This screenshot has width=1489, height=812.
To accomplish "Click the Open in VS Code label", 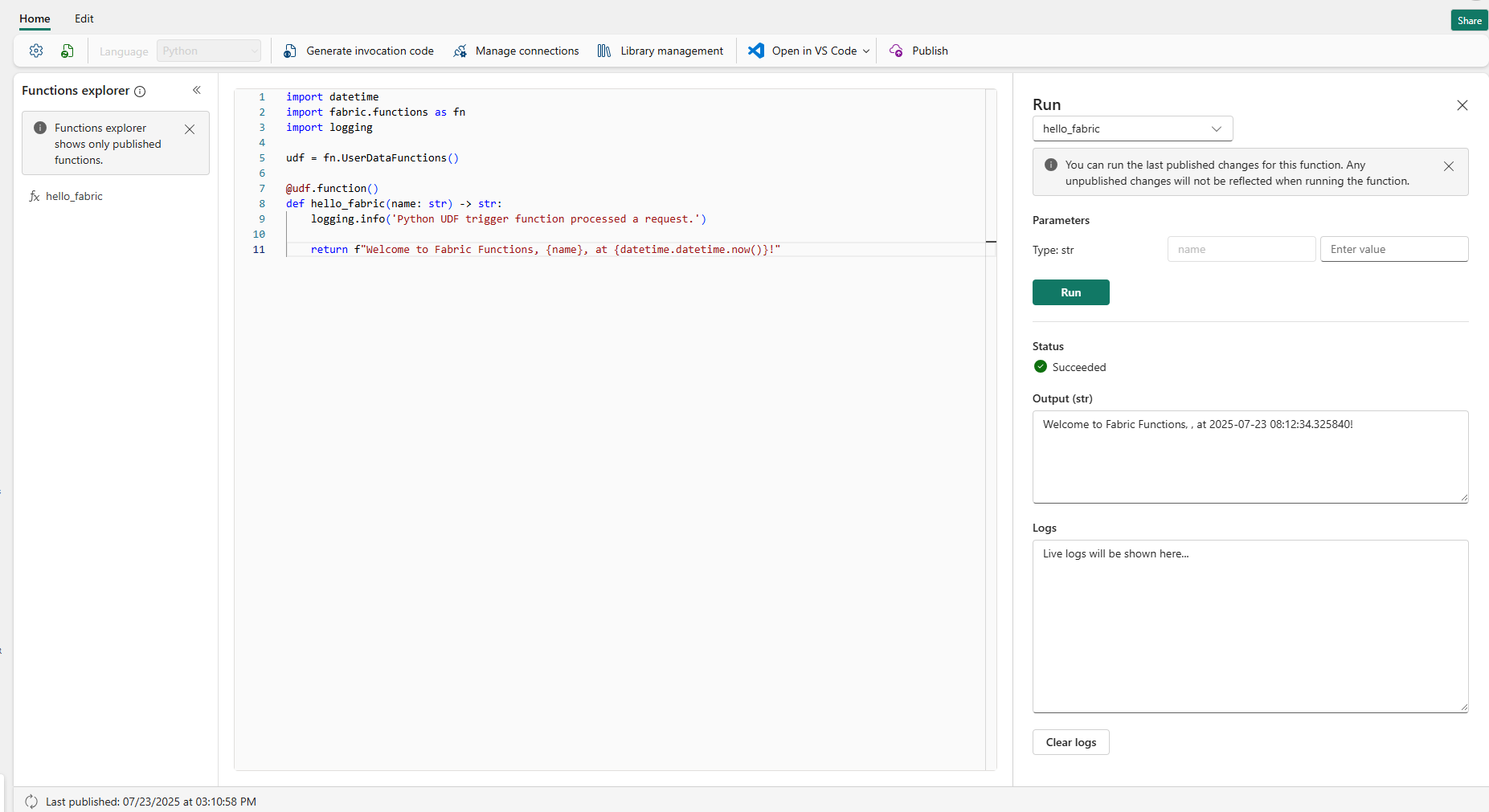I will pyautogui.click(x=814, y=51).
